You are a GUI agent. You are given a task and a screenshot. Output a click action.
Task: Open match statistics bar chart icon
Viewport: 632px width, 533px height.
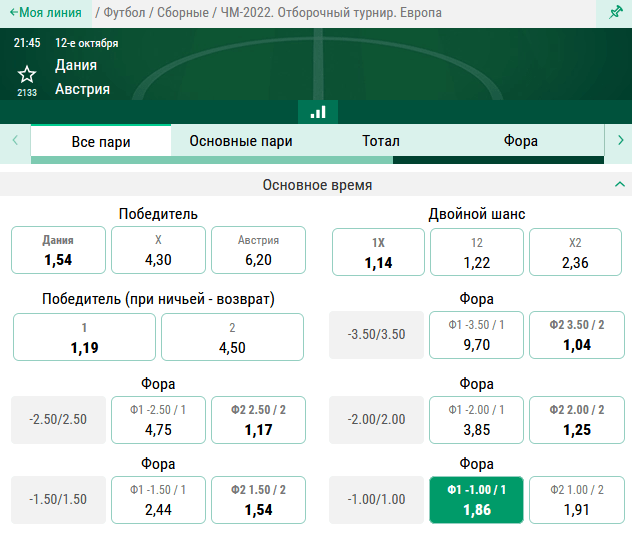click(318, 112)
